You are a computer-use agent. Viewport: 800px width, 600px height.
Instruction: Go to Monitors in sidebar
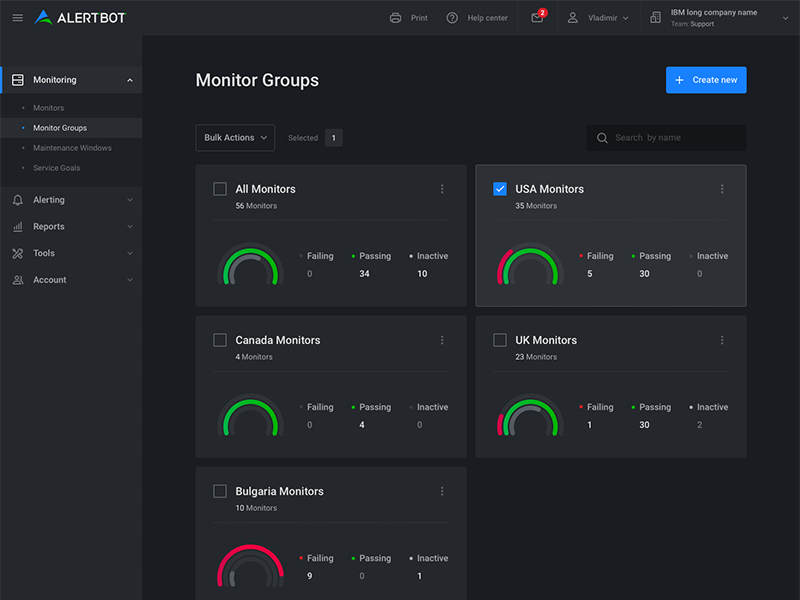pyautogui.click(x=48, y=108)
